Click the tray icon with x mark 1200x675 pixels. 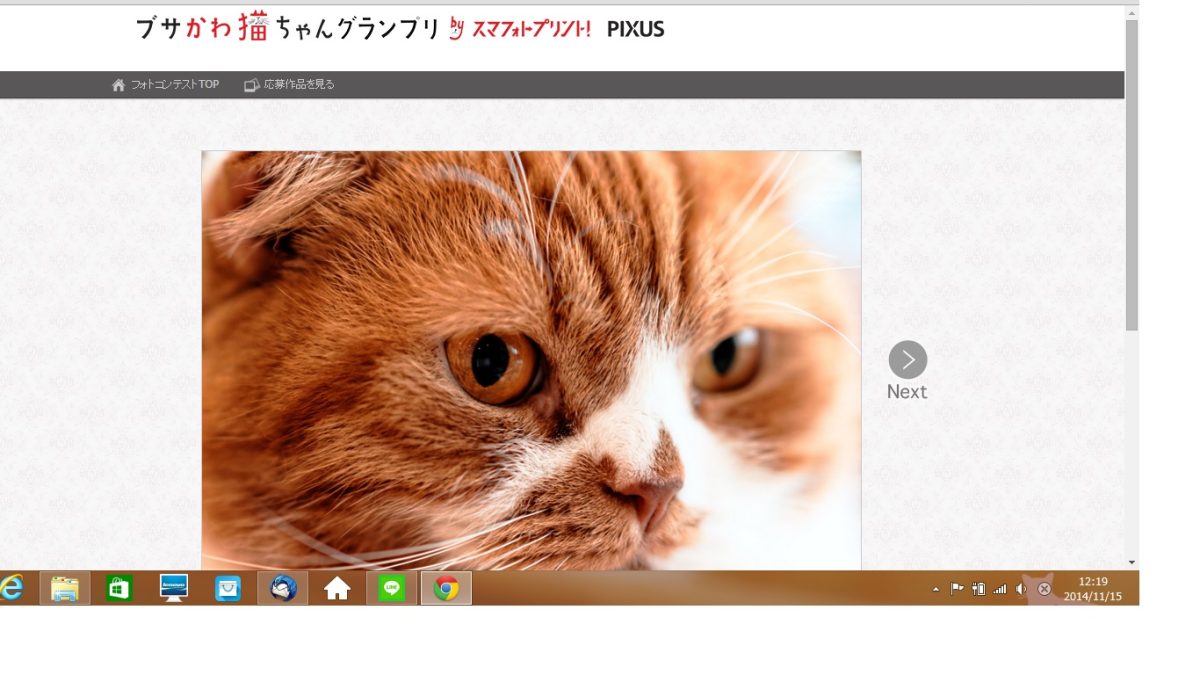[1044, 589]
